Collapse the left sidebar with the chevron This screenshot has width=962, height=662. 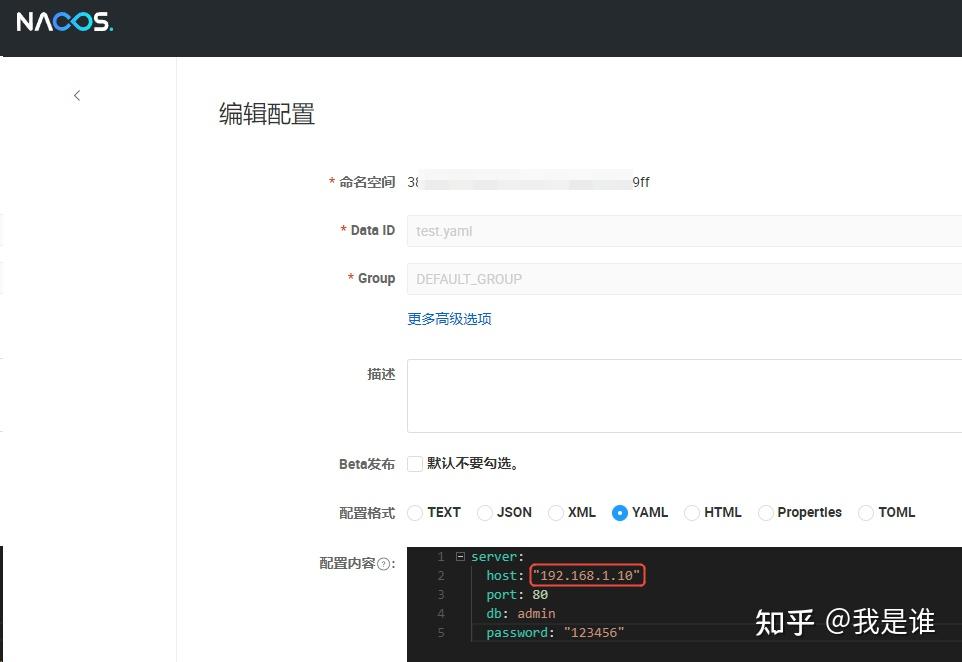(x=77, y=95)
